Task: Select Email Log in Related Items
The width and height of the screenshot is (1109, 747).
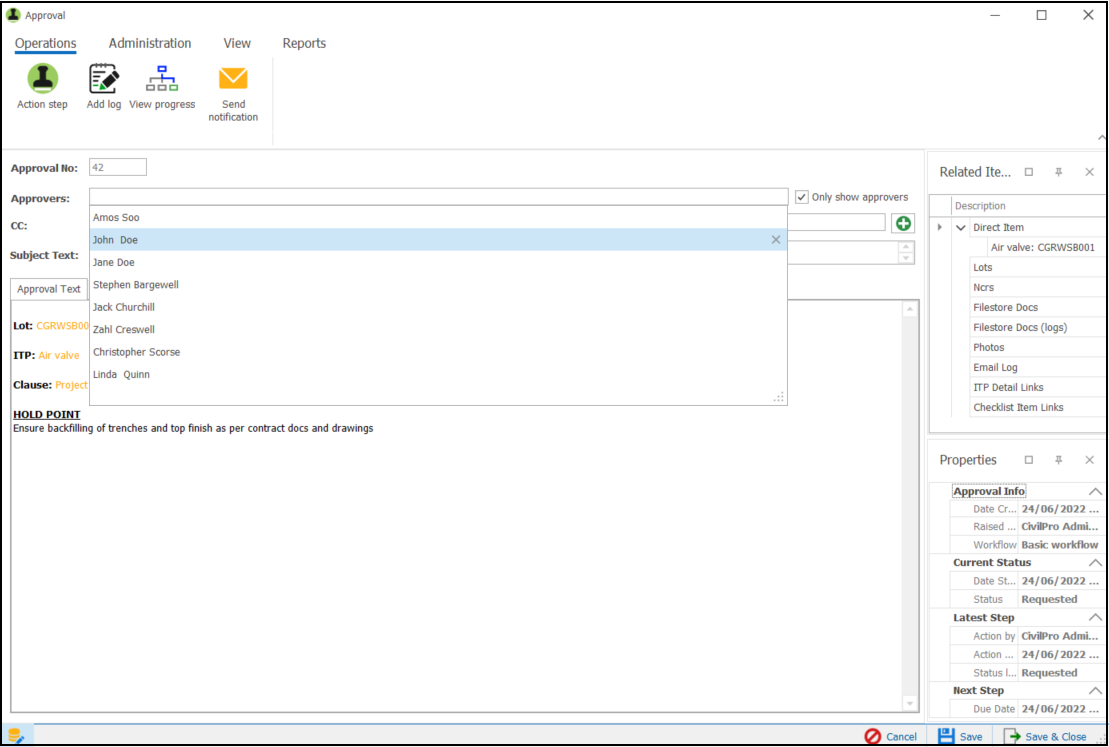Action: (x=995, y=367)
